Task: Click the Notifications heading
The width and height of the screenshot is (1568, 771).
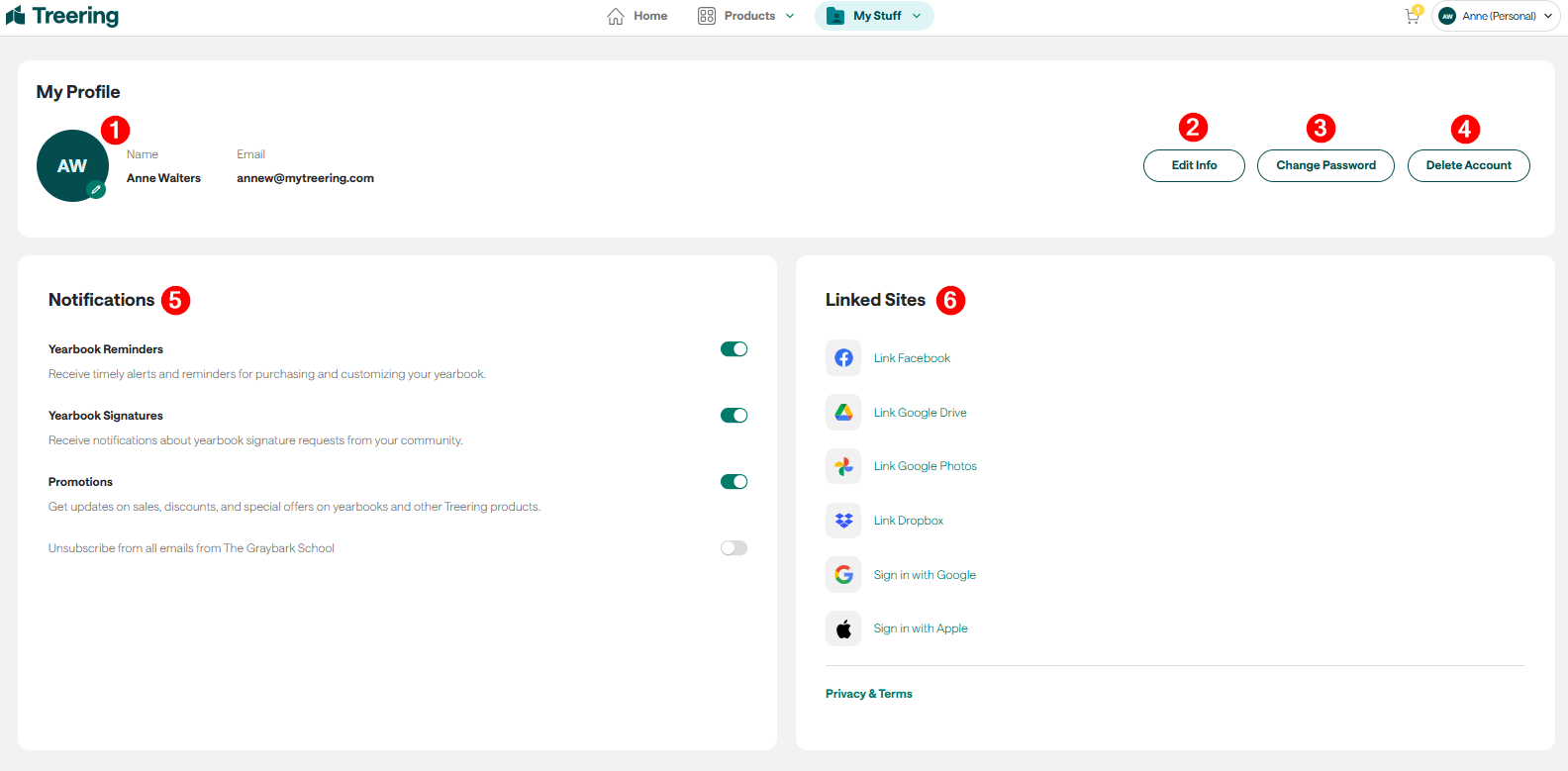Action: (101, 300)
